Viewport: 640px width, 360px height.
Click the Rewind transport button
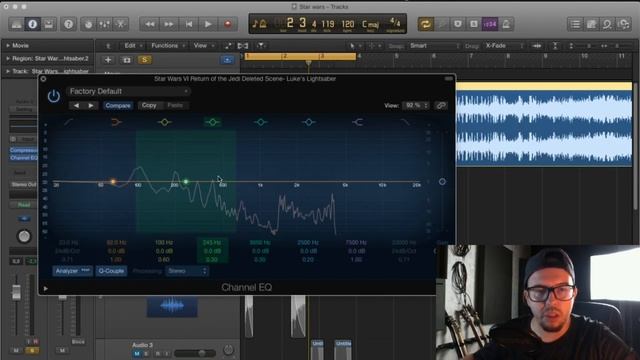(x=150, y=24)
